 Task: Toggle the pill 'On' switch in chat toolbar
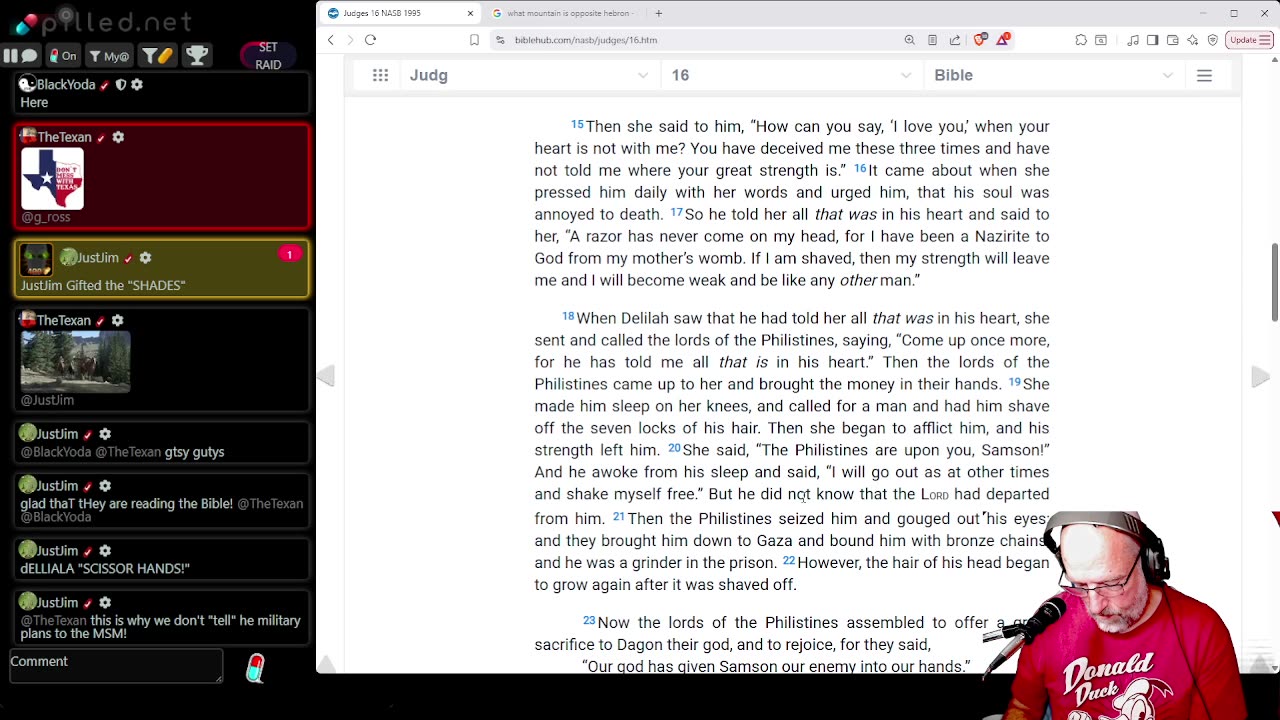63,56
